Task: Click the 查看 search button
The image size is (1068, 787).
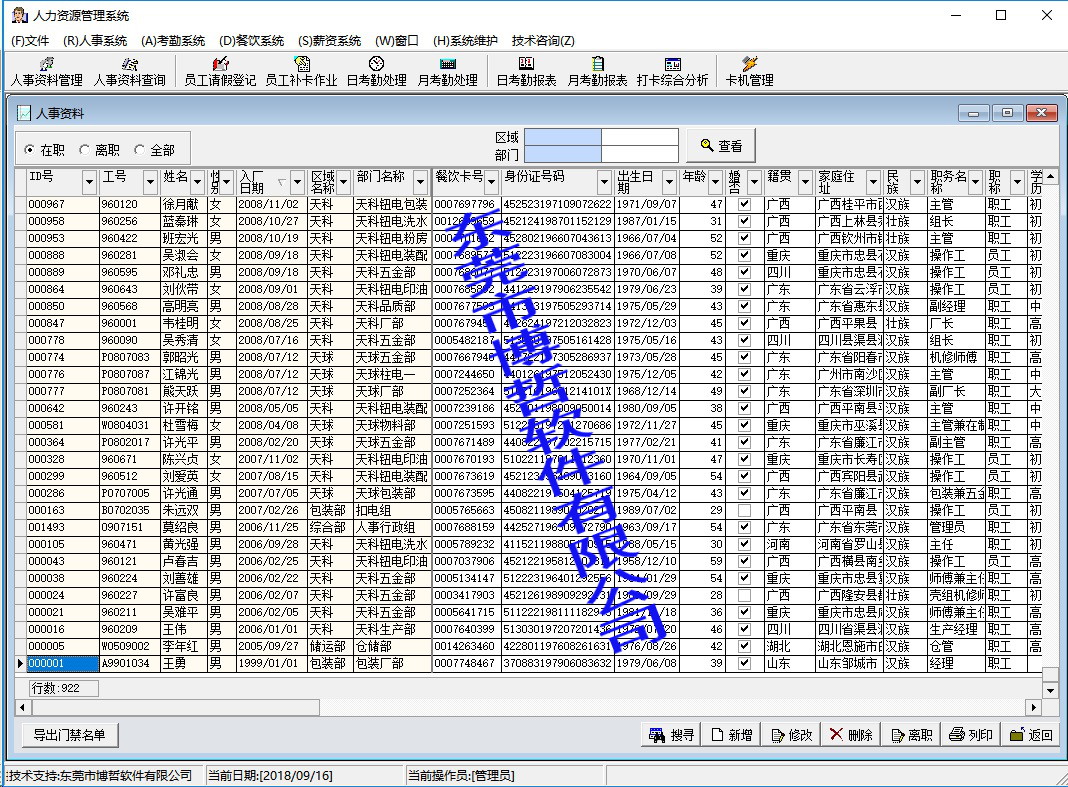Action: [721, 146]
